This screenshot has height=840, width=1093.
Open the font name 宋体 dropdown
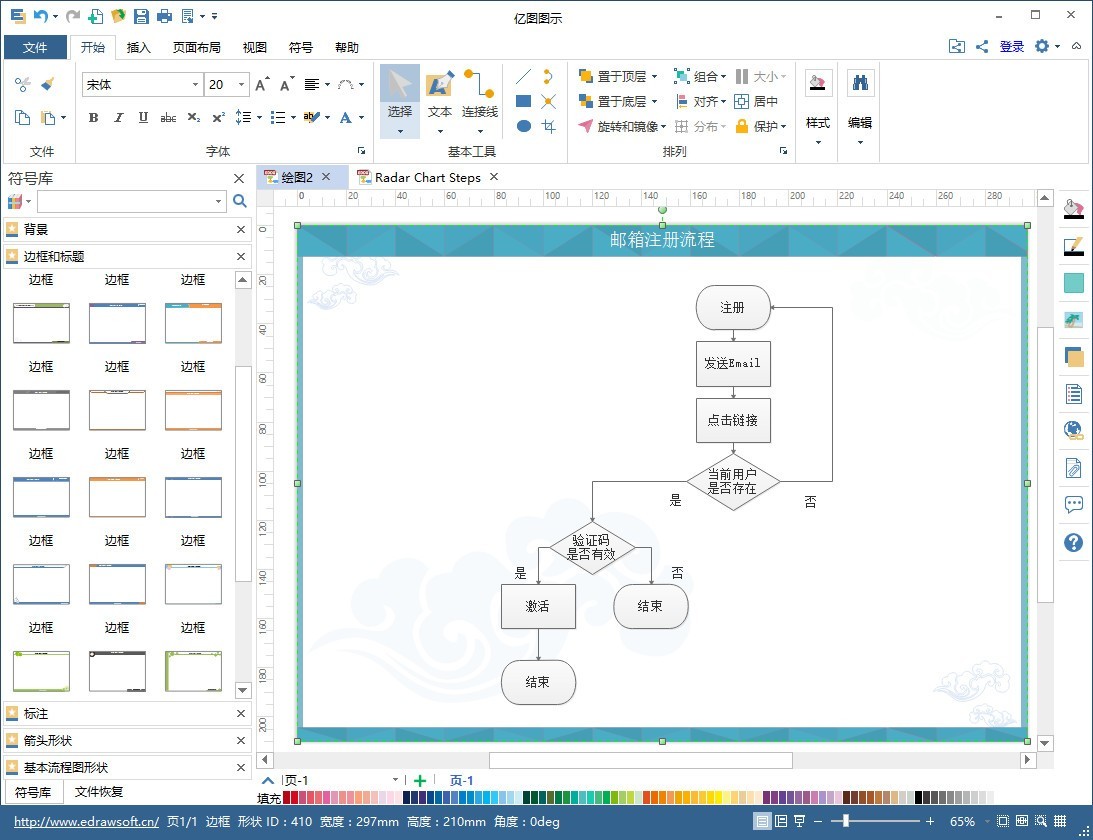pyautogui.click(x=195, y=84)
